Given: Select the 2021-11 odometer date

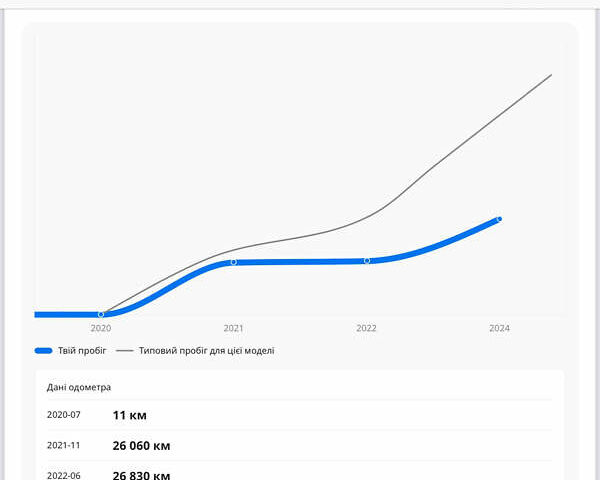Looking at the screenshot, I should [64, 446].
